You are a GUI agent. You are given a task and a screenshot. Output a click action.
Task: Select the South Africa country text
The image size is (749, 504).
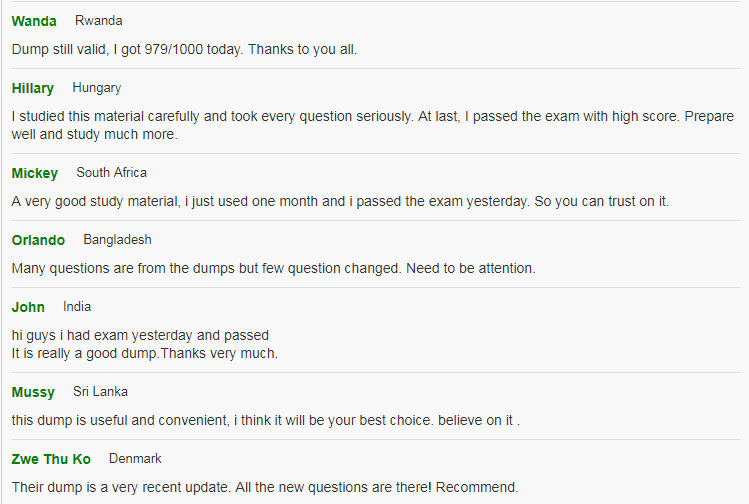(x=111, y=172)
